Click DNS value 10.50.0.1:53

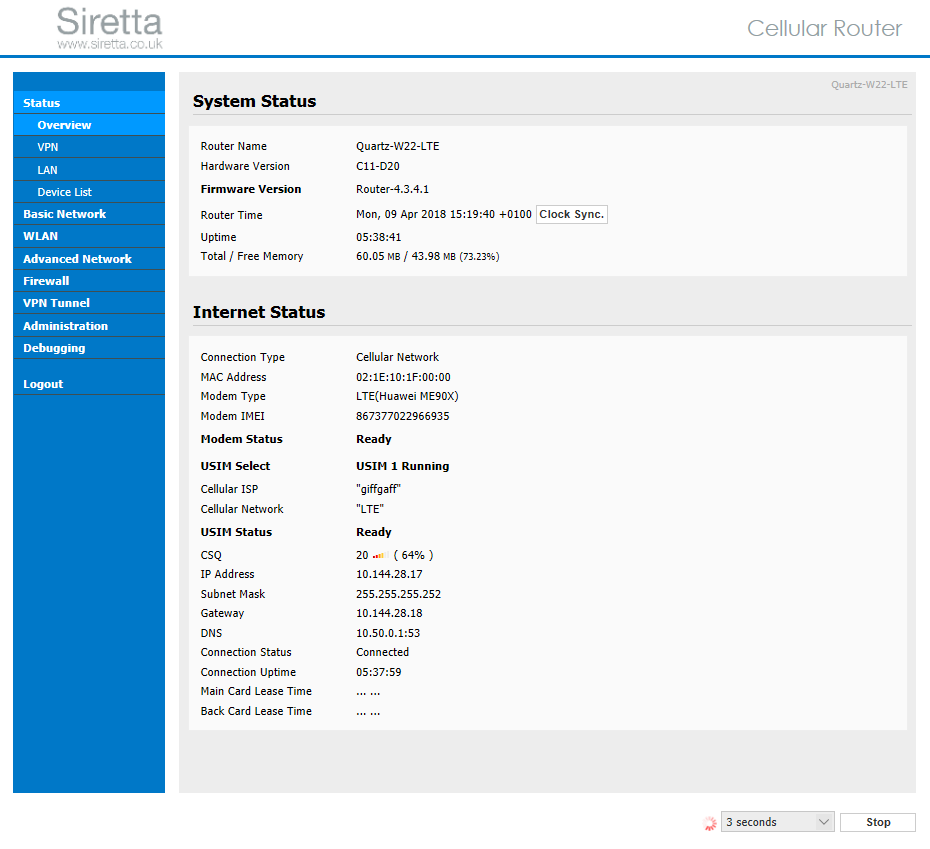(x=388, y=633)
